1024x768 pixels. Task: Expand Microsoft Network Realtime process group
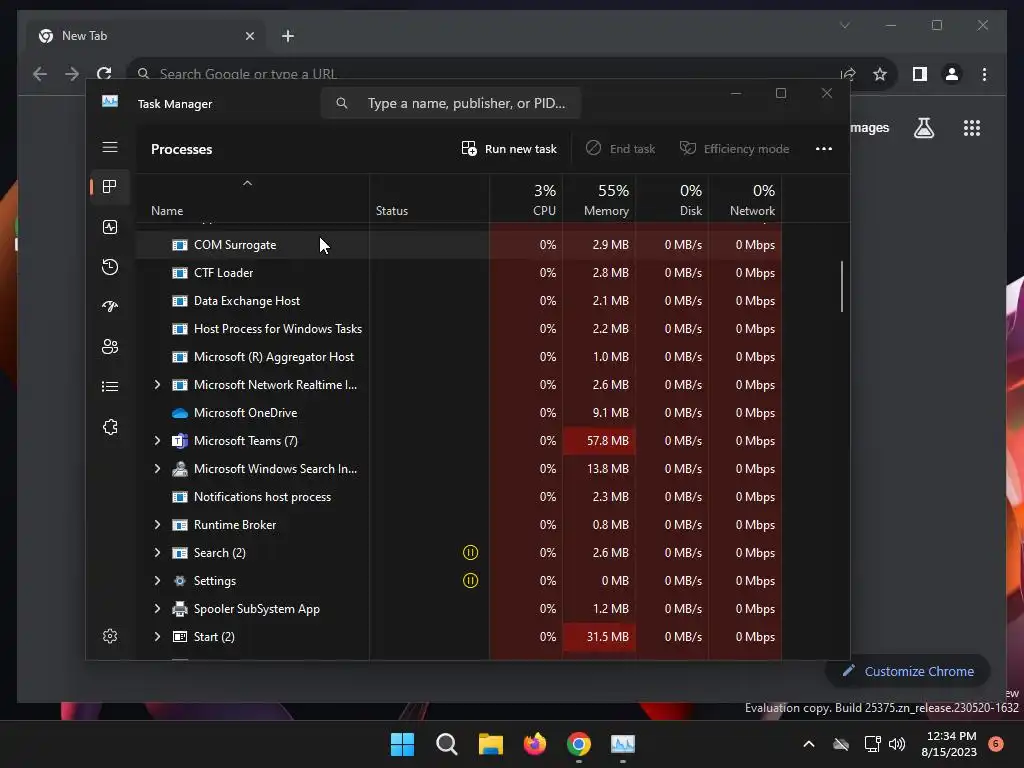point(157,385)
